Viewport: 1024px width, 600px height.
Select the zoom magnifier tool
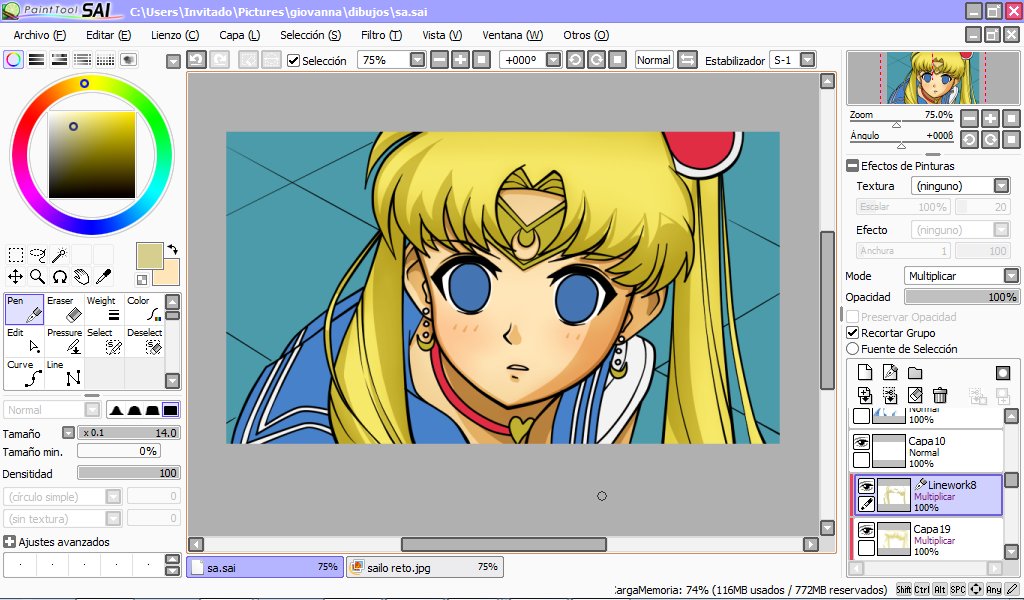38,277
